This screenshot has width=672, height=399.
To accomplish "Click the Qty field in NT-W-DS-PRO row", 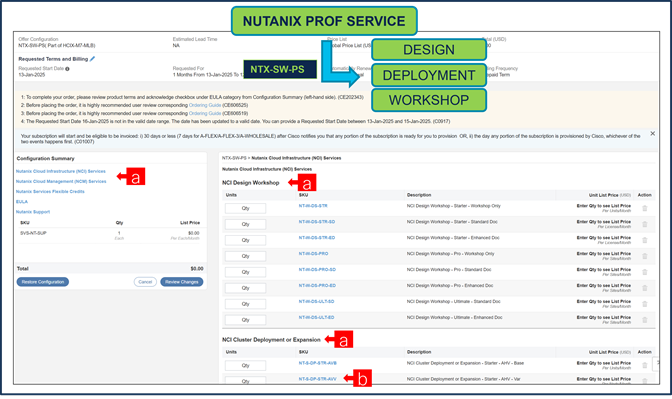I will (x=245, y=256).
